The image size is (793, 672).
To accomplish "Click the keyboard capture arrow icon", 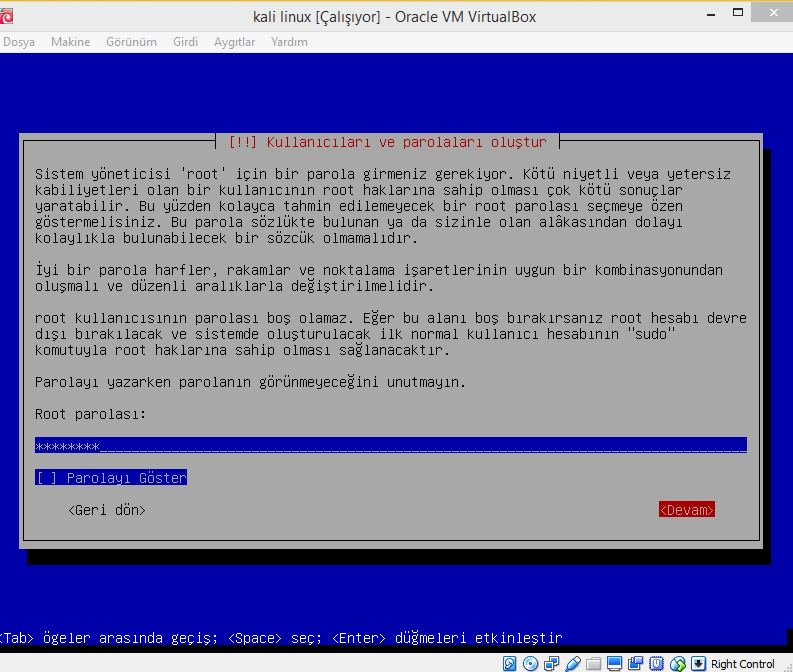I will point(698,664).
